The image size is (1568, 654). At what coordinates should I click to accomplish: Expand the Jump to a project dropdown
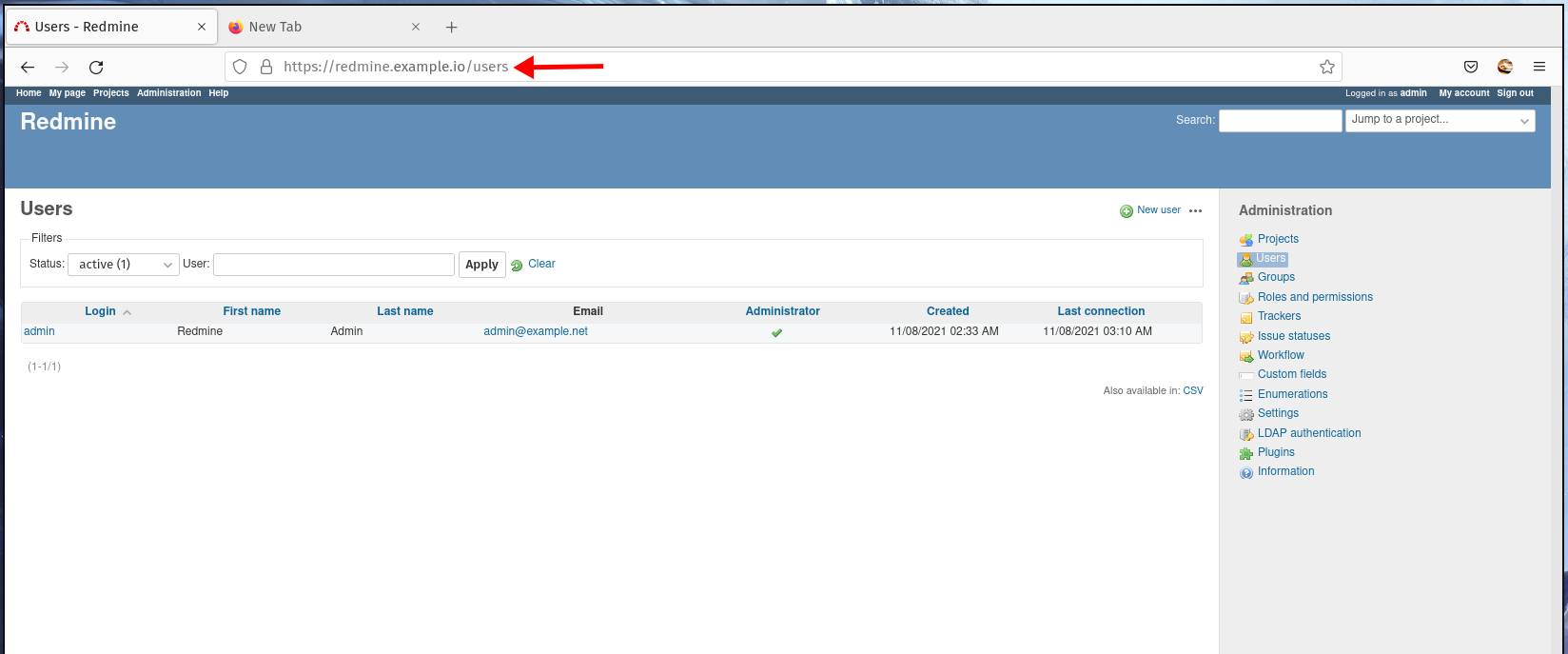pyautogui.click(x=1440, y=120)
